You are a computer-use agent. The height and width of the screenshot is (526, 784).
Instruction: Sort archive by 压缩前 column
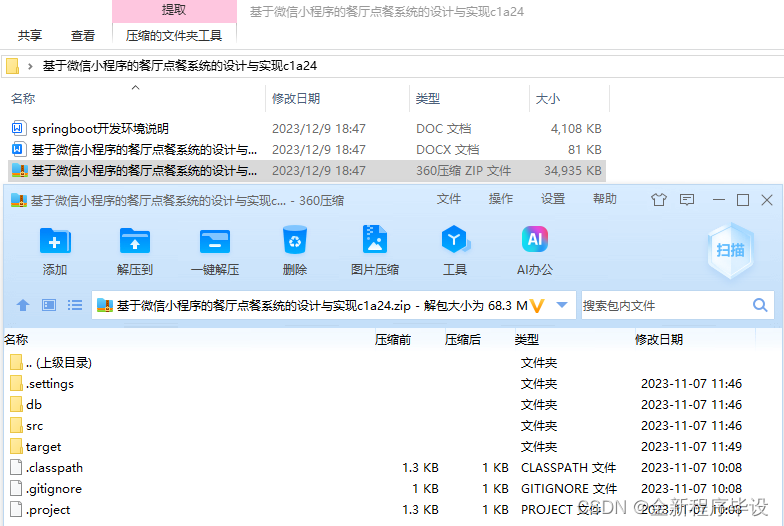point(393,340)
